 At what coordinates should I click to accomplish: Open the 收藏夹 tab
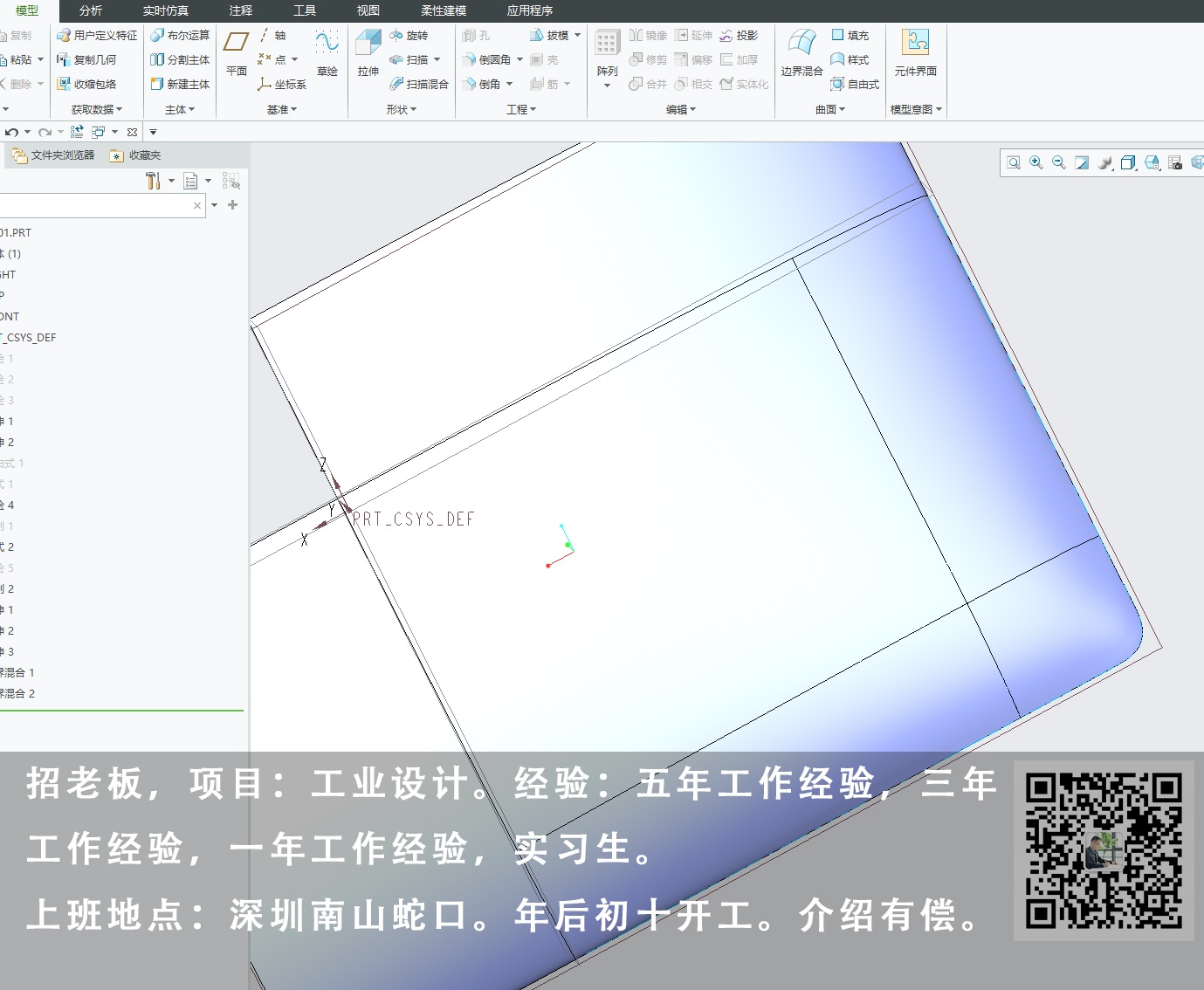pyautogui.click(x=135, y=155)
